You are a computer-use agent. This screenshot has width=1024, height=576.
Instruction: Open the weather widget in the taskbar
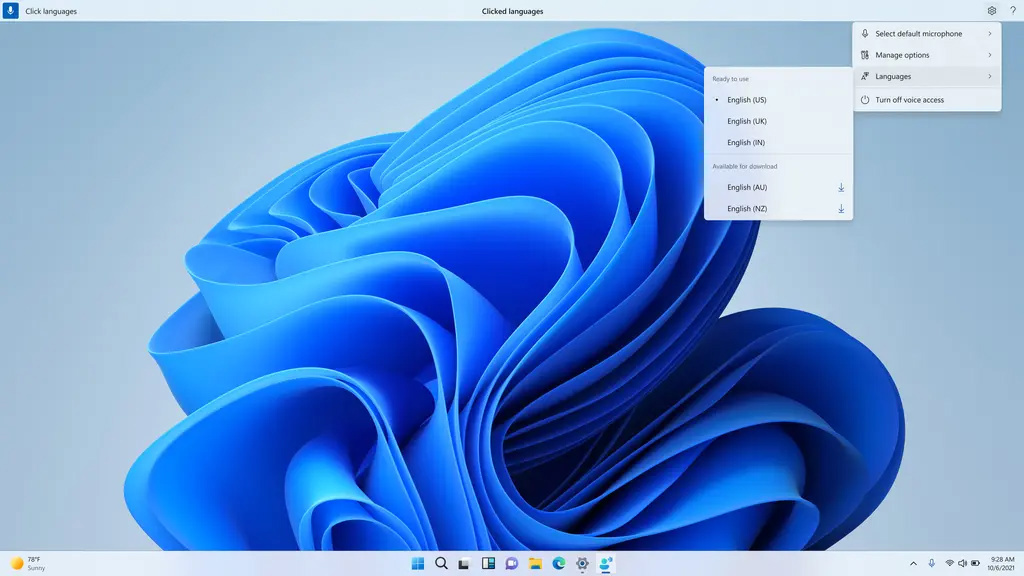coord(30,563)
